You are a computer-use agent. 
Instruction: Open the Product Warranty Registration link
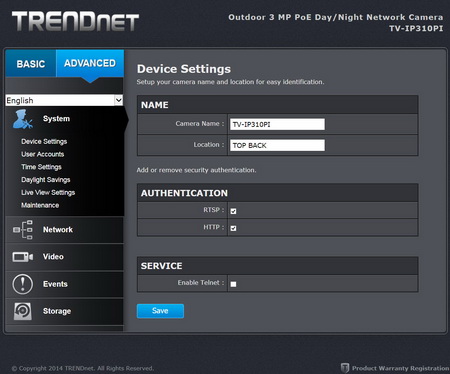point(401,368)
